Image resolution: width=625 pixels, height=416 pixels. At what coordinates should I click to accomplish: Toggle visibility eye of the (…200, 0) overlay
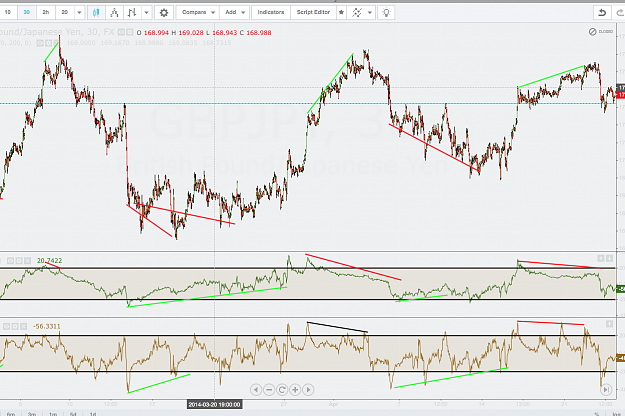(40, 43)
